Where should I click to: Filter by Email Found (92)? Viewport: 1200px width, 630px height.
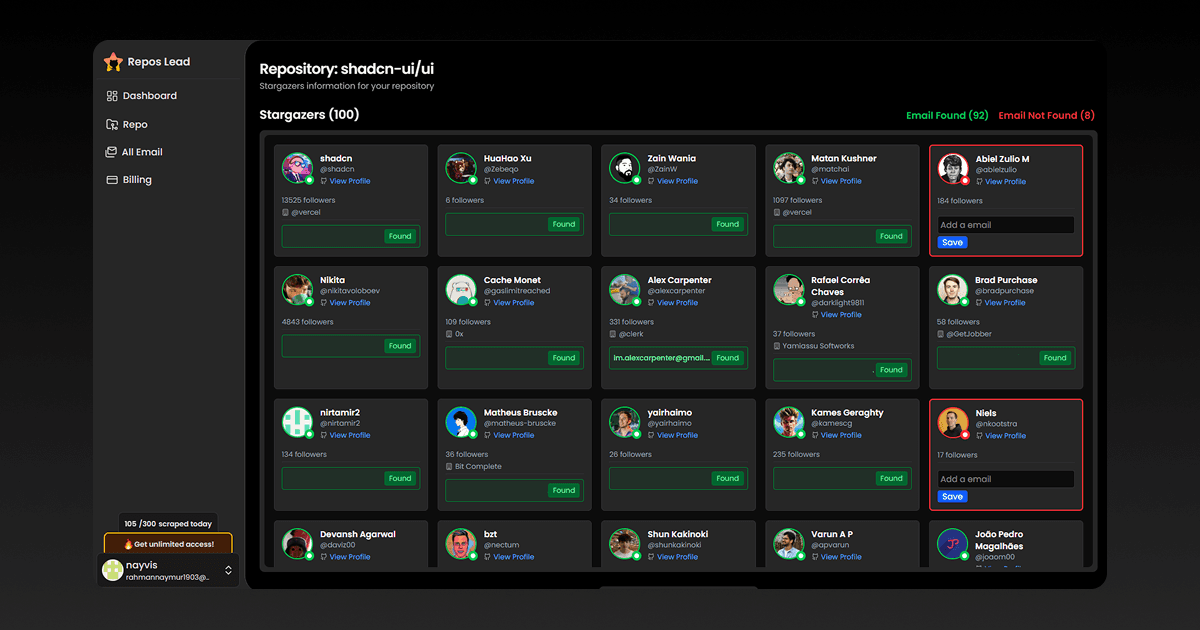tap(946, 116)
